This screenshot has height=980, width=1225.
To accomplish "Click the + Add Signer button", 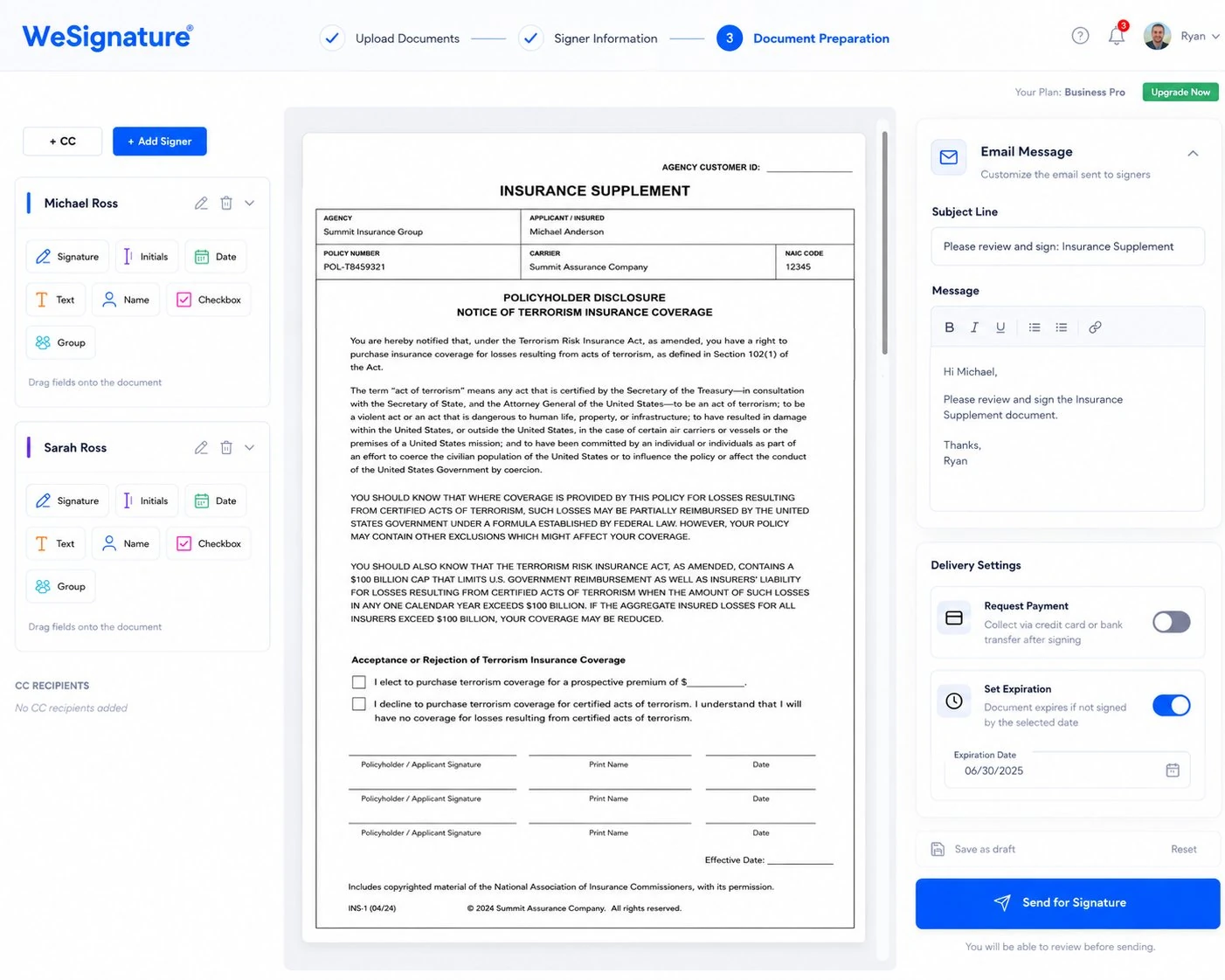I will (x=160, y=141).
